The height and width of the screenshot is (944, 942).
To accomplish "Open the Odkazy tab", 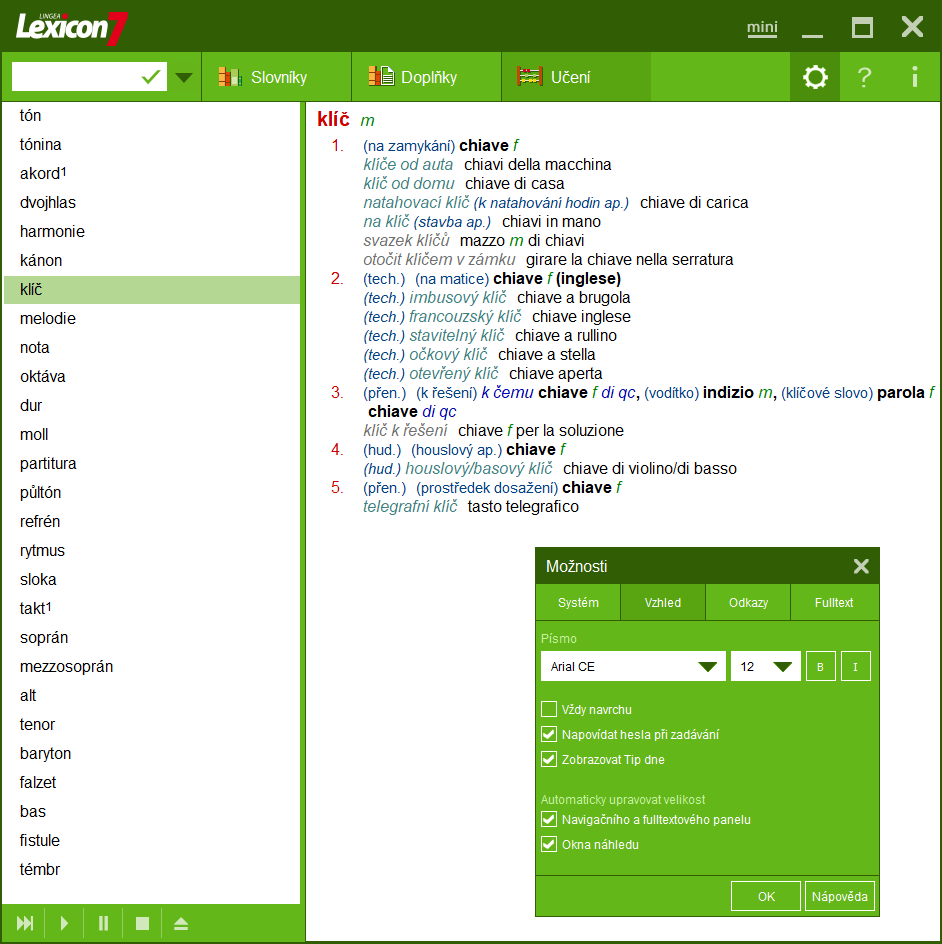I will pyautogui.click(x=748, y=602).
